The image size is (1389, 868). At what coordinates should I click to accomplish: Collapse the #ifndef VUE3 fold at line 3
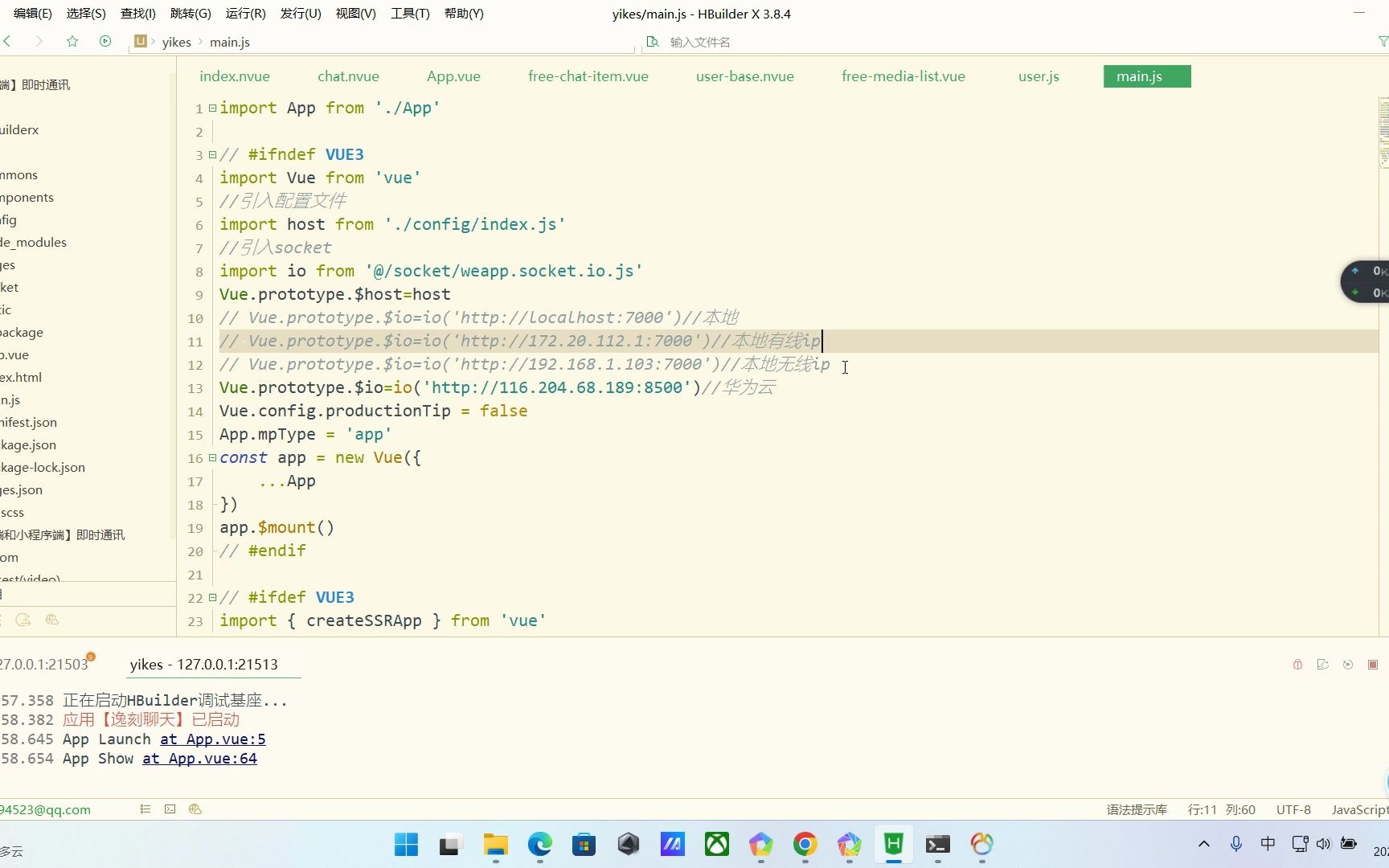click(x=212, y=154)
